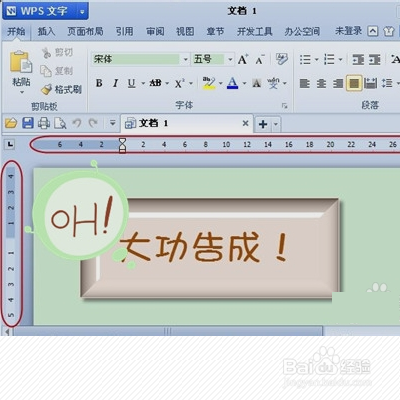Switch to the 开发工具 tab
This screenshot has height=400, width=400.
255,32
